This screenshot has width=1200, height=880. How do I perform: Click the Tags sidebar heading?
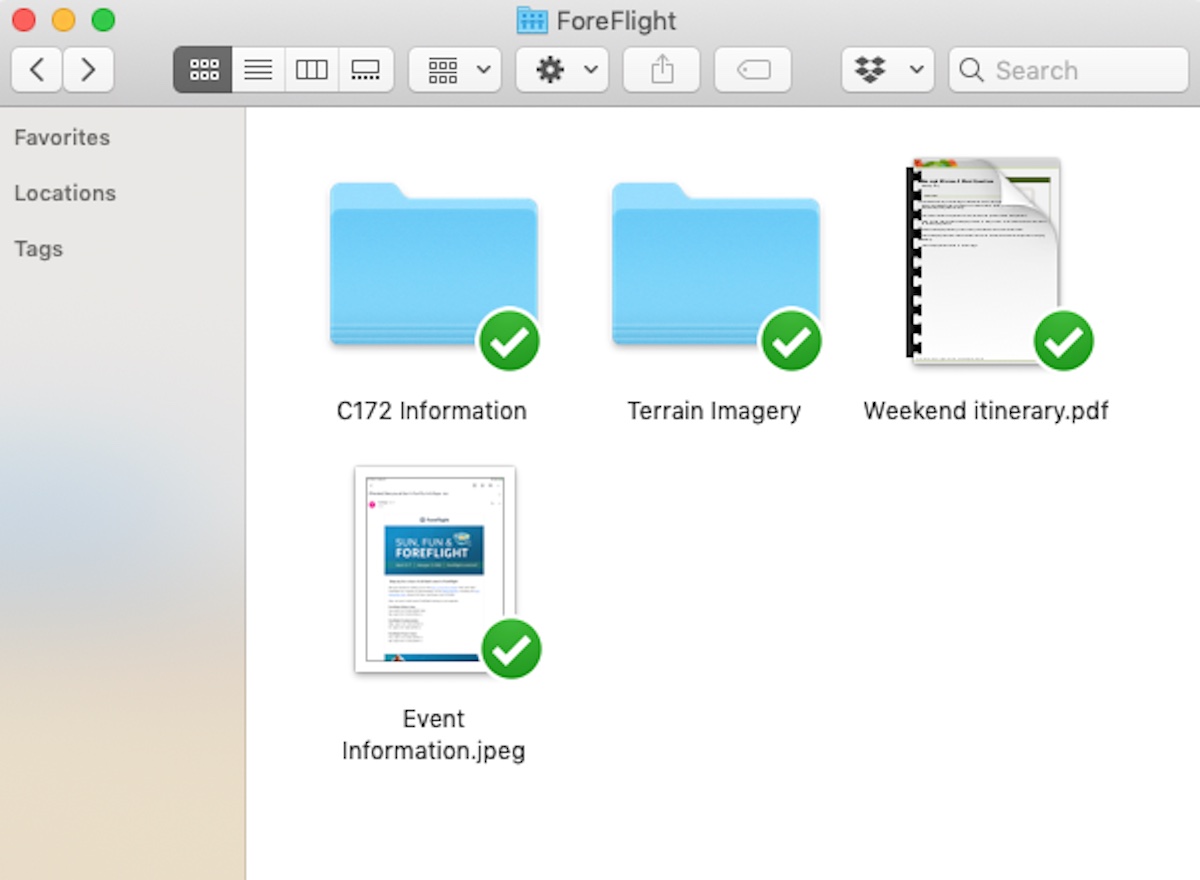point(38,249)
